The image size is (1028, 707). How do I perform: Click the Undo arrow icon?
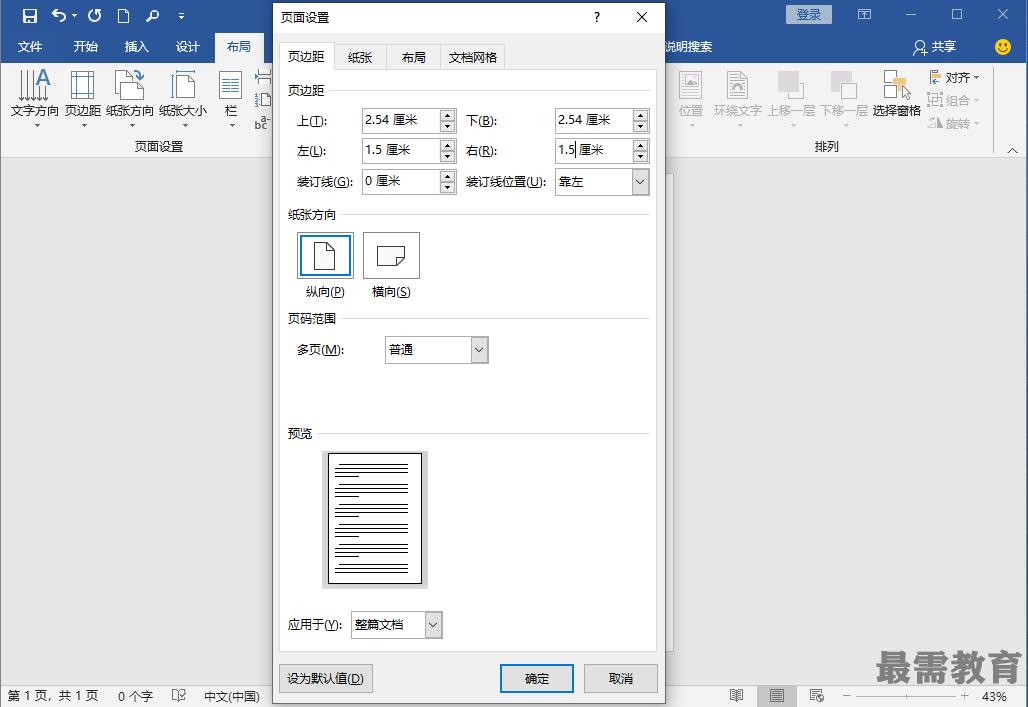coord(59,15)
